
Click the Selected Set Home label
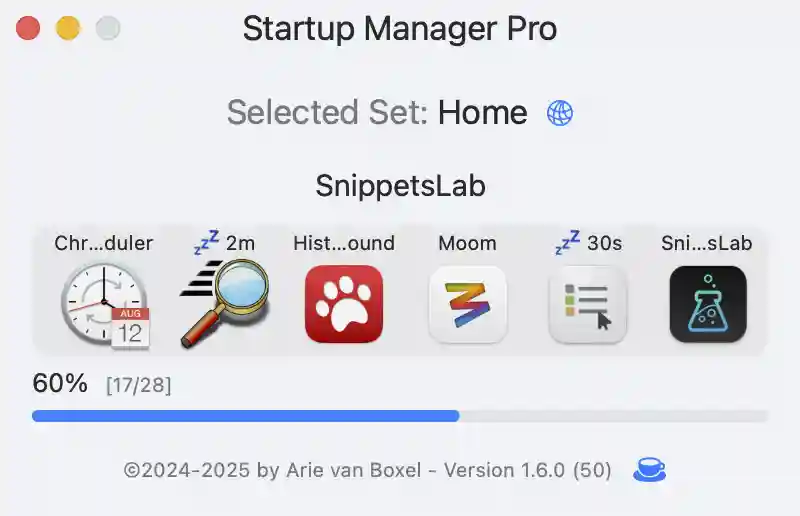click(377, 112)
